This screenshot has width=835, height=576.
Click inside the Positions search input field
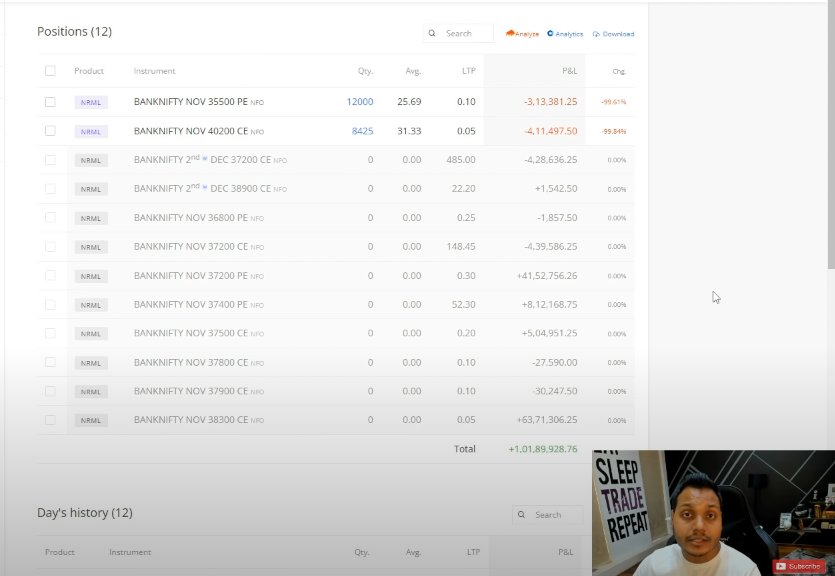click(x=462, y=33)
